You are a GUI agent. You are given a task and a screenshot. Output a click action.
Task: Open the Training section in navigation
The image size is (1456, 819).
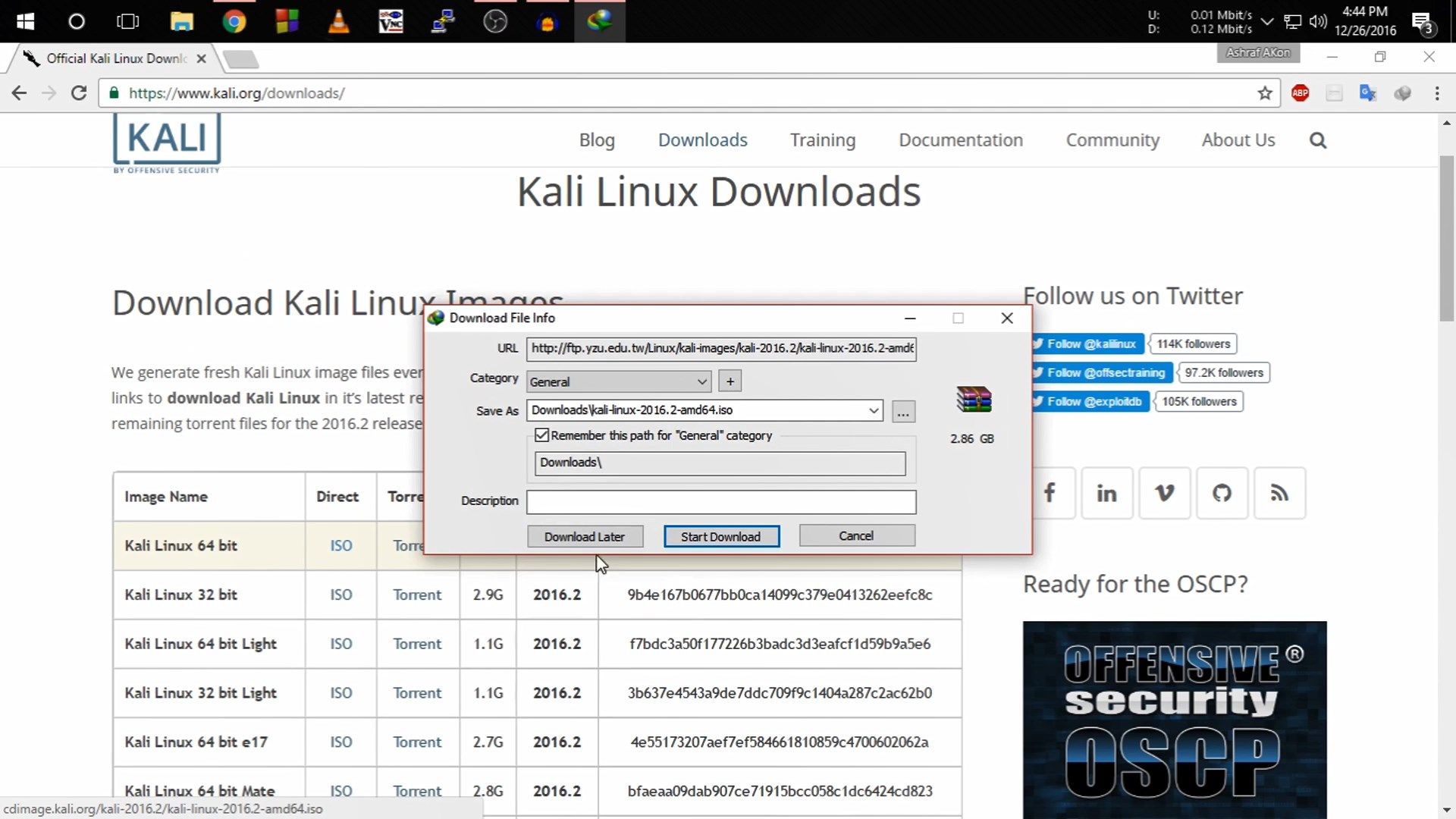click(x=823, y=140)
